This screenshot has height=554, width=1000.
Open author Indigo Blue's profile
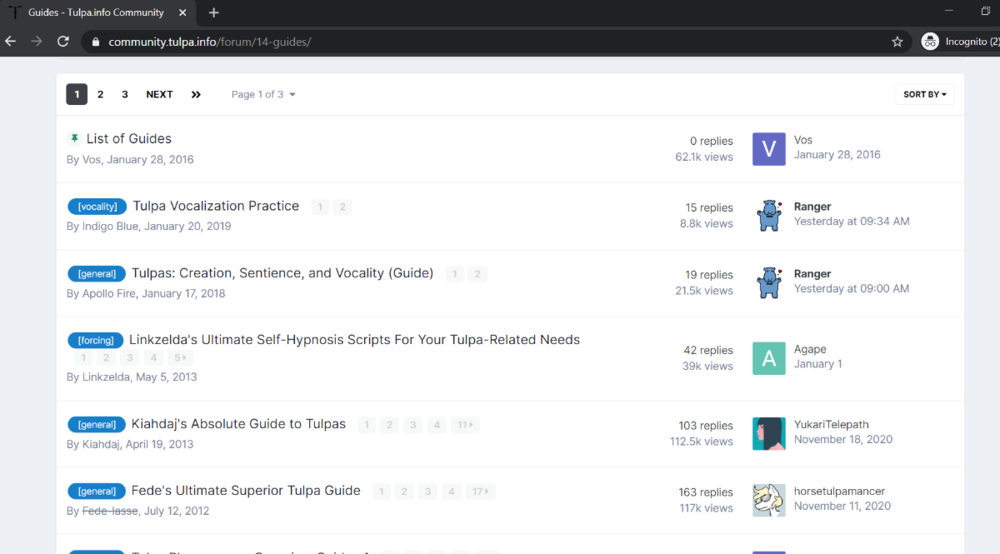tap(110, 226)
